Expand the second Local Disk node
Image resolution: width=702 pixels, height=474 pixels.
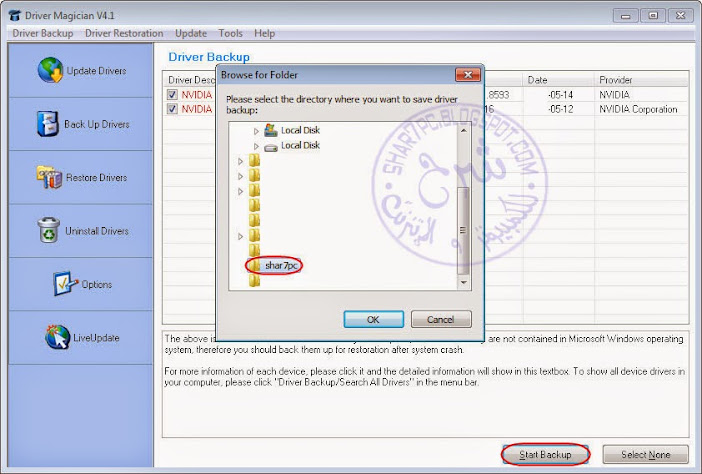(x=256, y=146)
